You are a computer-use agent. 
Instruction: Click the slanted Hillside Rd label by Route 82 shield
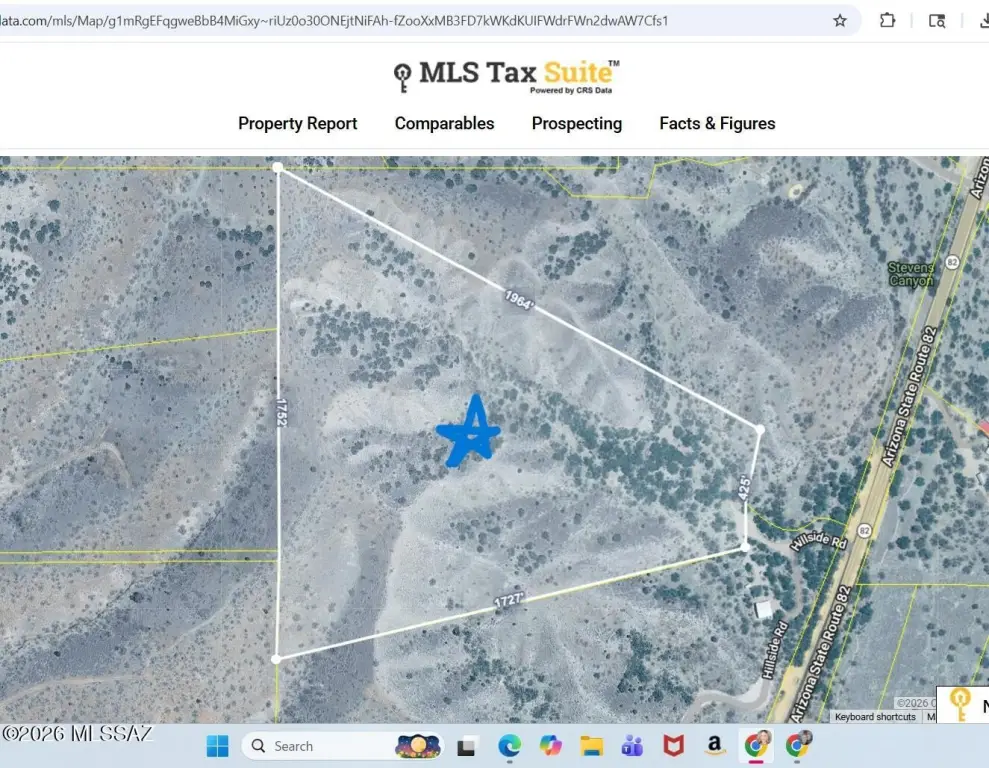point(818,540)
